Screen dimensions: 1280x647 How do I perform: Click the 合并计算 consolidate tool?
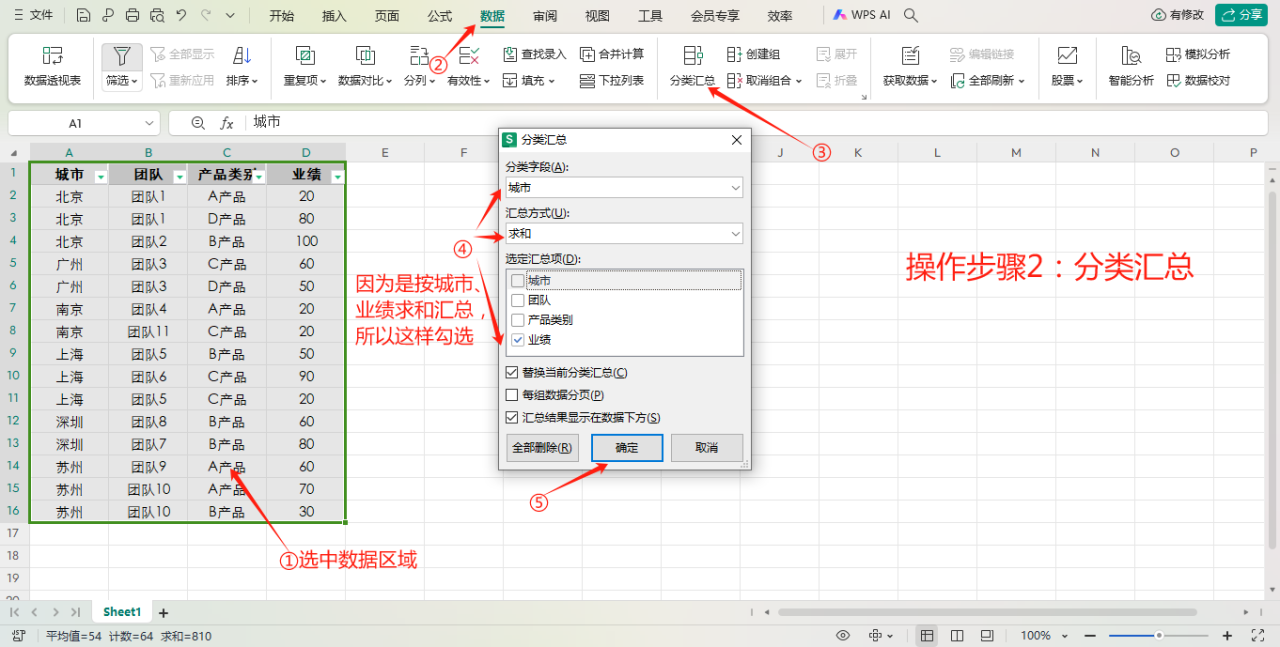(x=612, y=54)
